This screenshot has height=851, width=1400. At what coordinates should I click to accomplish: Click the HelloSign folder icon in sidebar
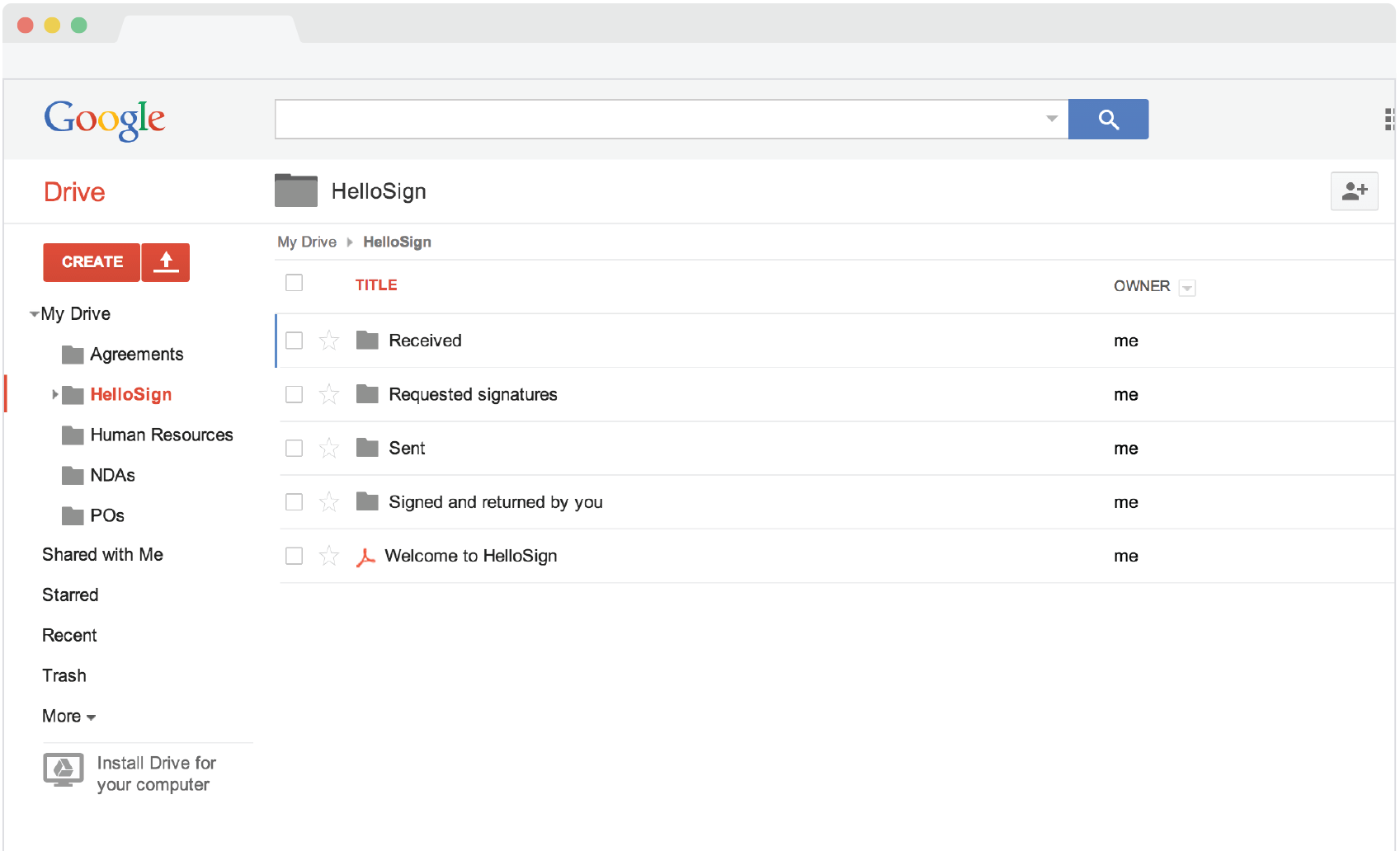point(73,395)
